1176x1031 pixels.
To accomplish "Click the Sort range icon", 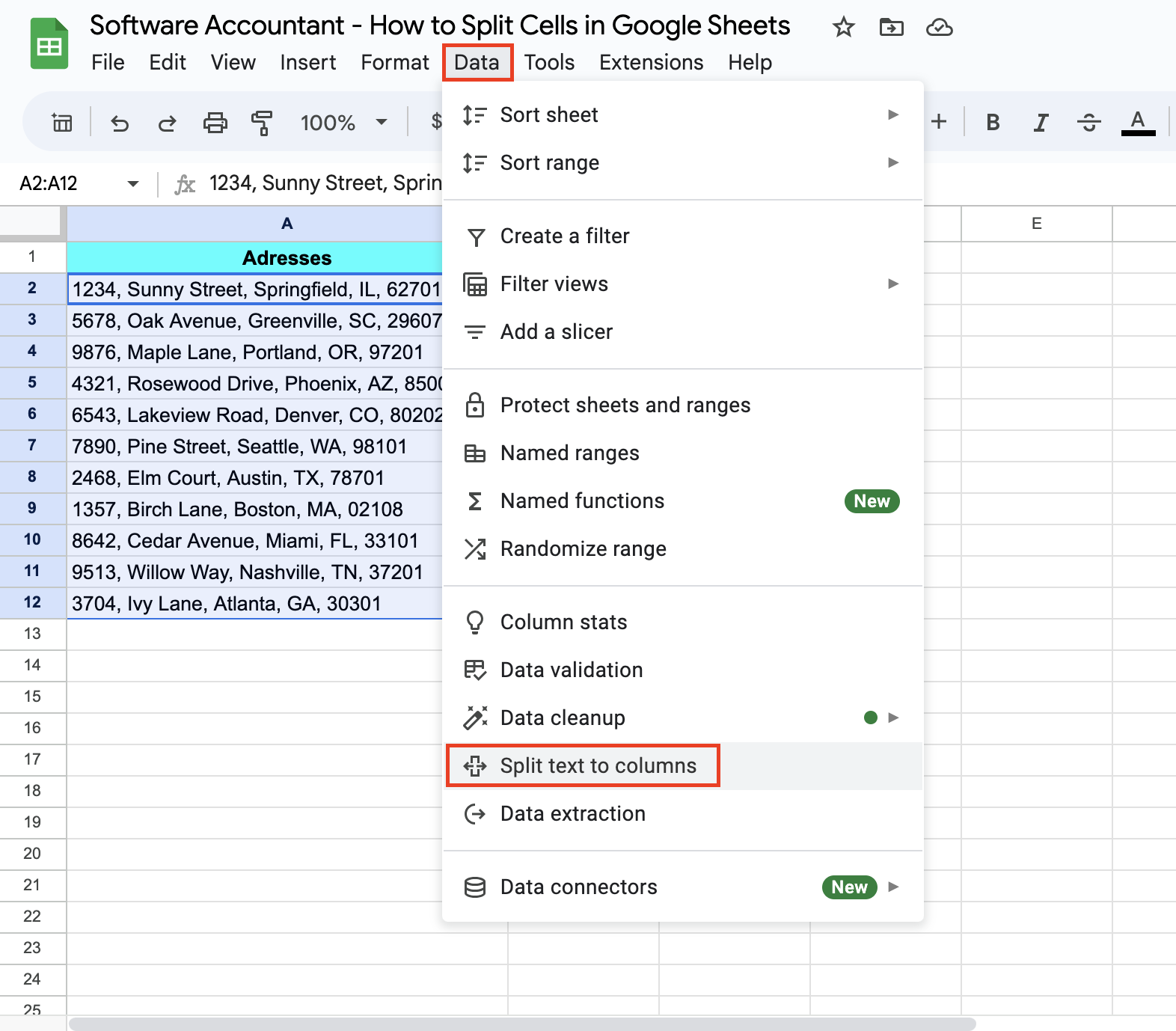I will (x=474, y=162).
